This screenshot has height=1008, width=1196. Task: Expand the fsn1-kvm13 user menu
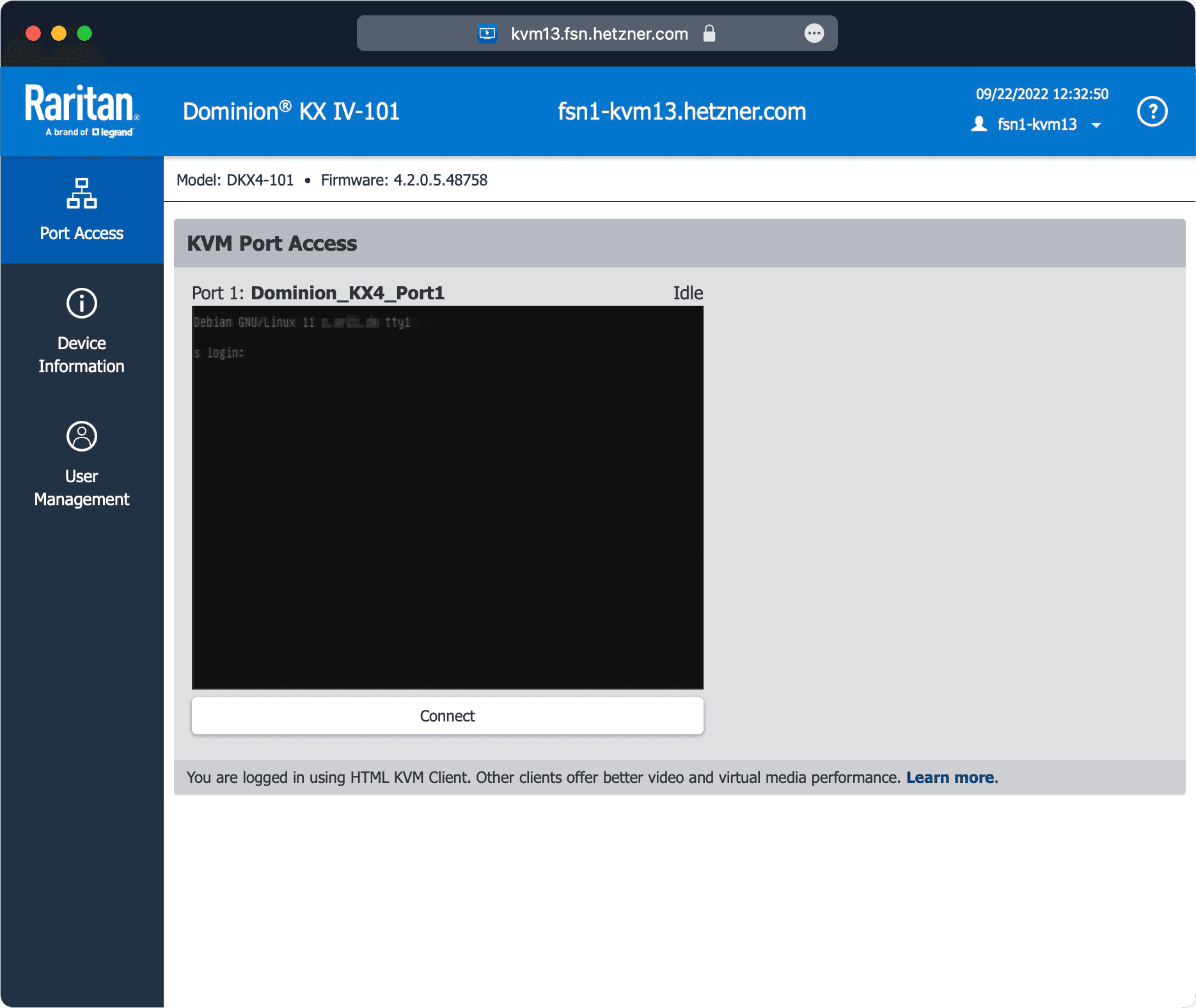pos(1037,124)
